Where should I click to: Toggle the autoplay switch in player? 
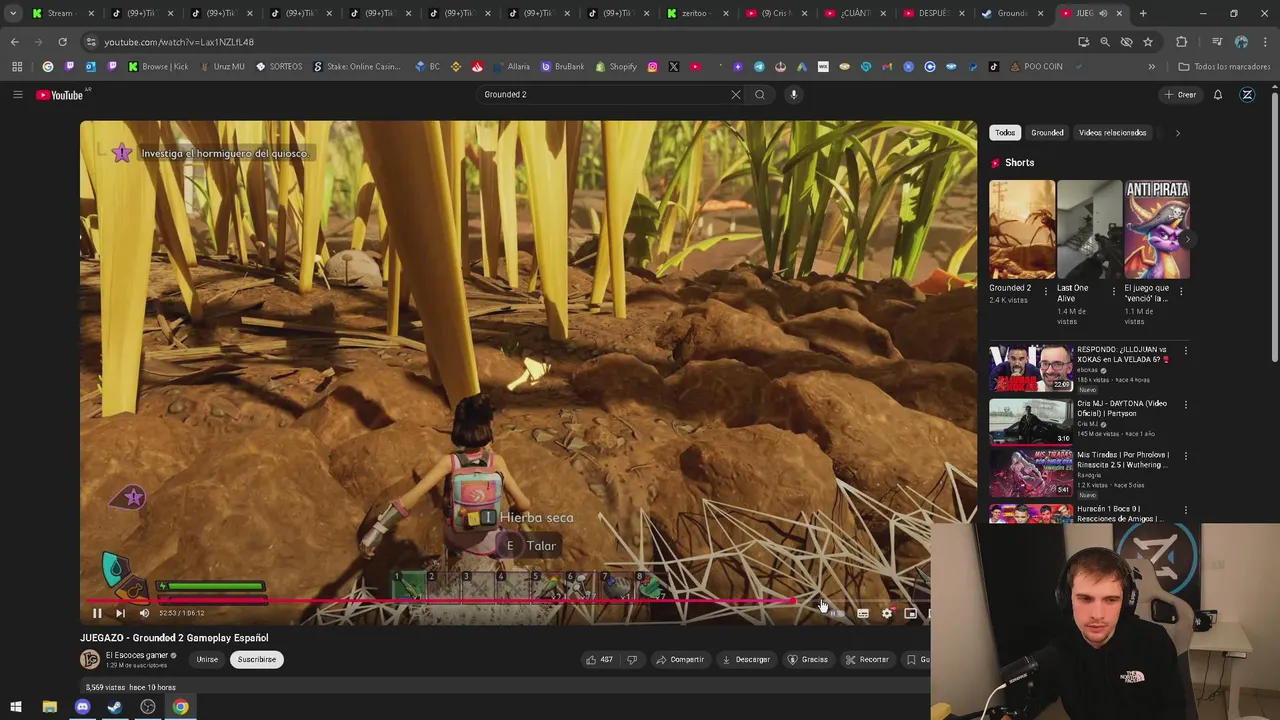click(836, 613)
